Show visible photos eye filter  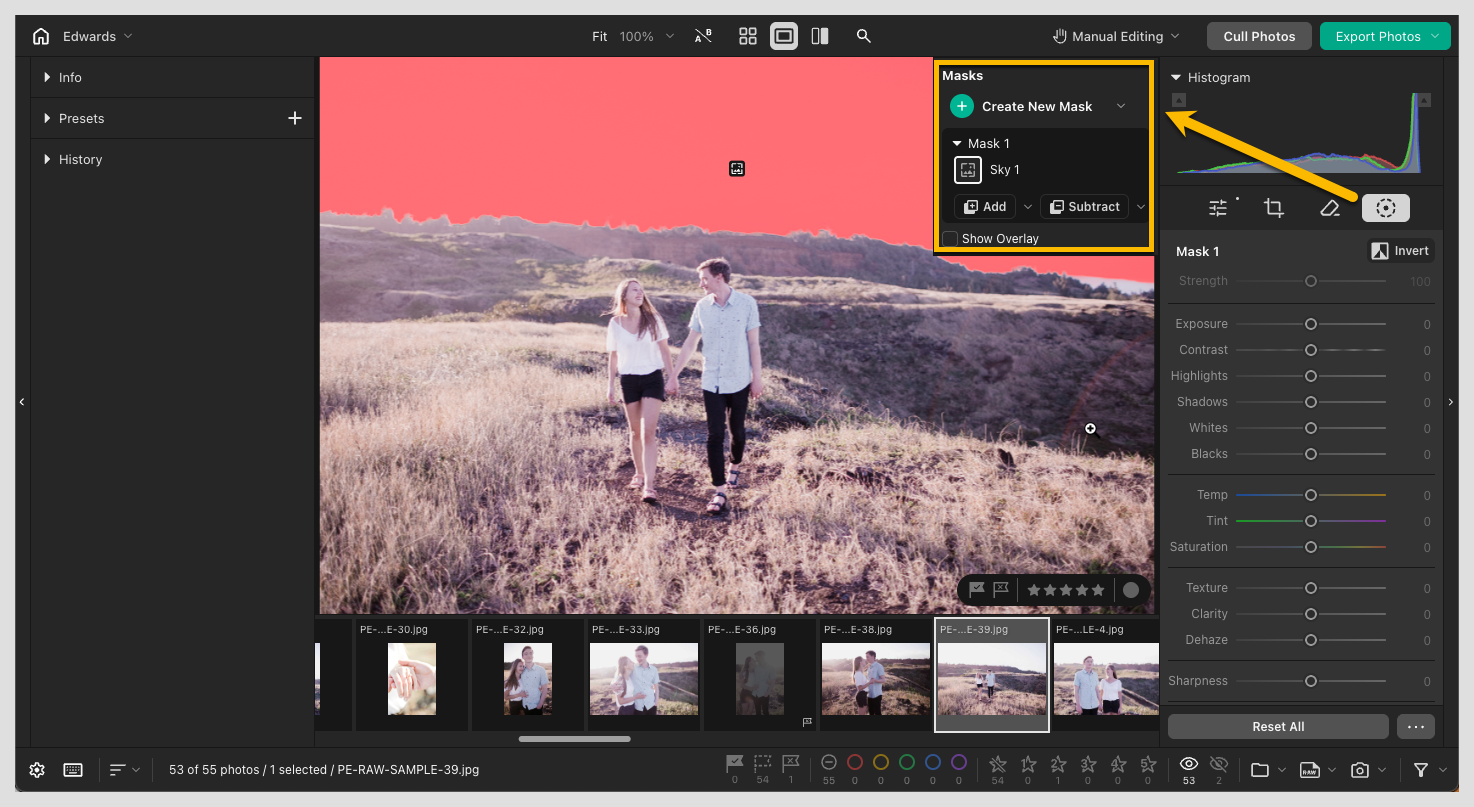coord(1189,764)
